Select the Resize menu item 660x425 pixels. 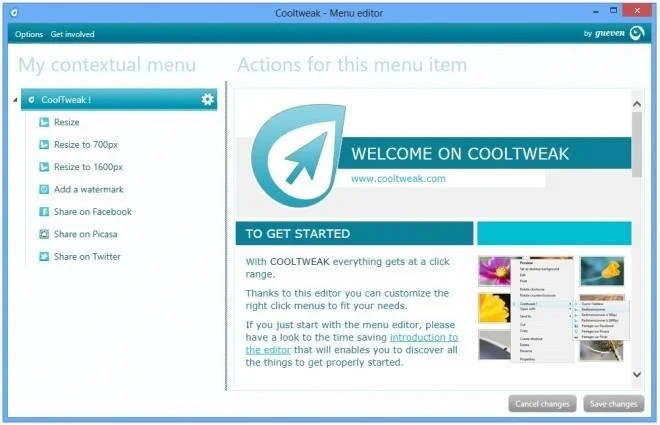(x=67, y=122)
